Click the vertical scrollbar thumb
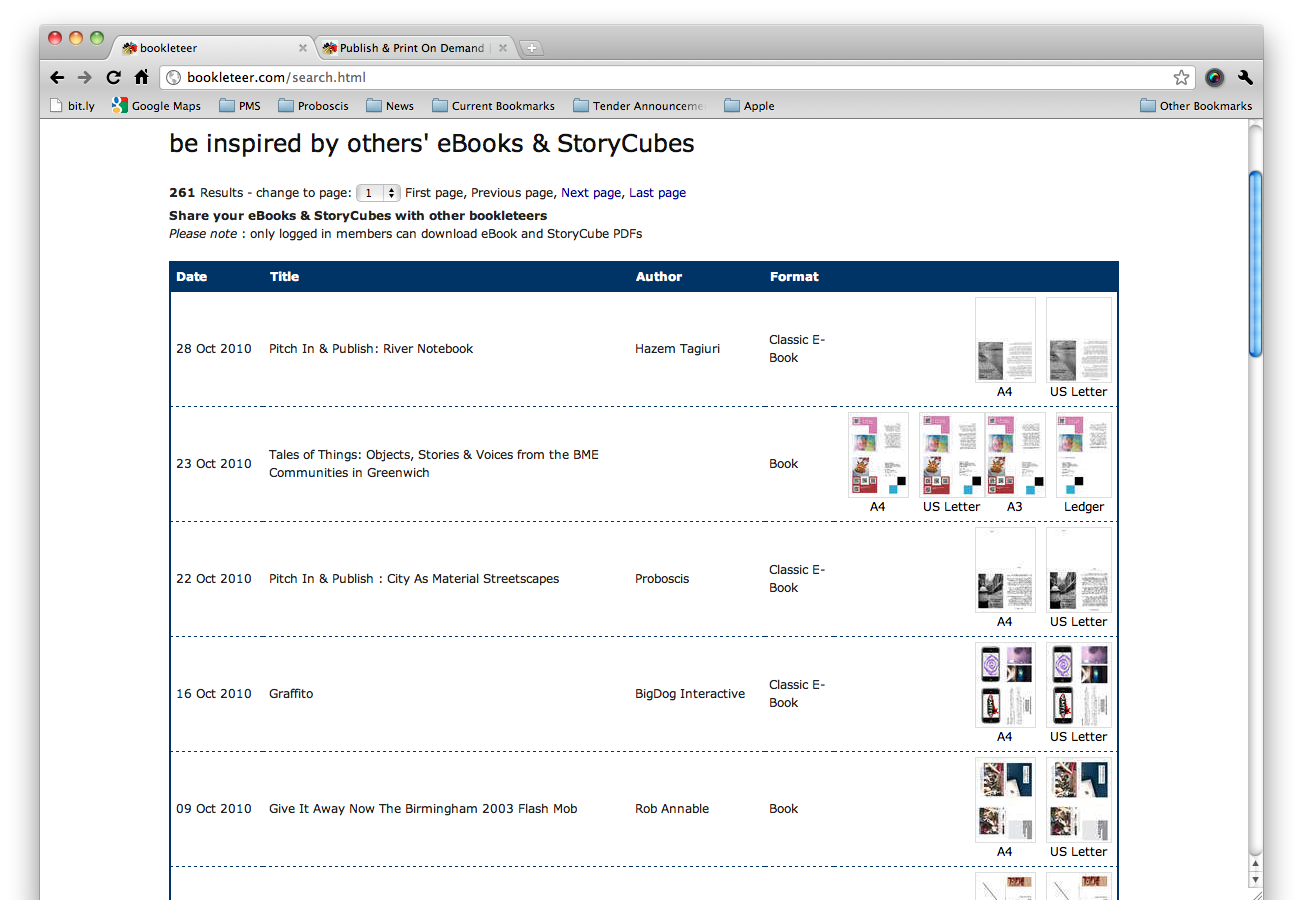Viewport: 1303px width, 900px height. [x=1255, y=263]
